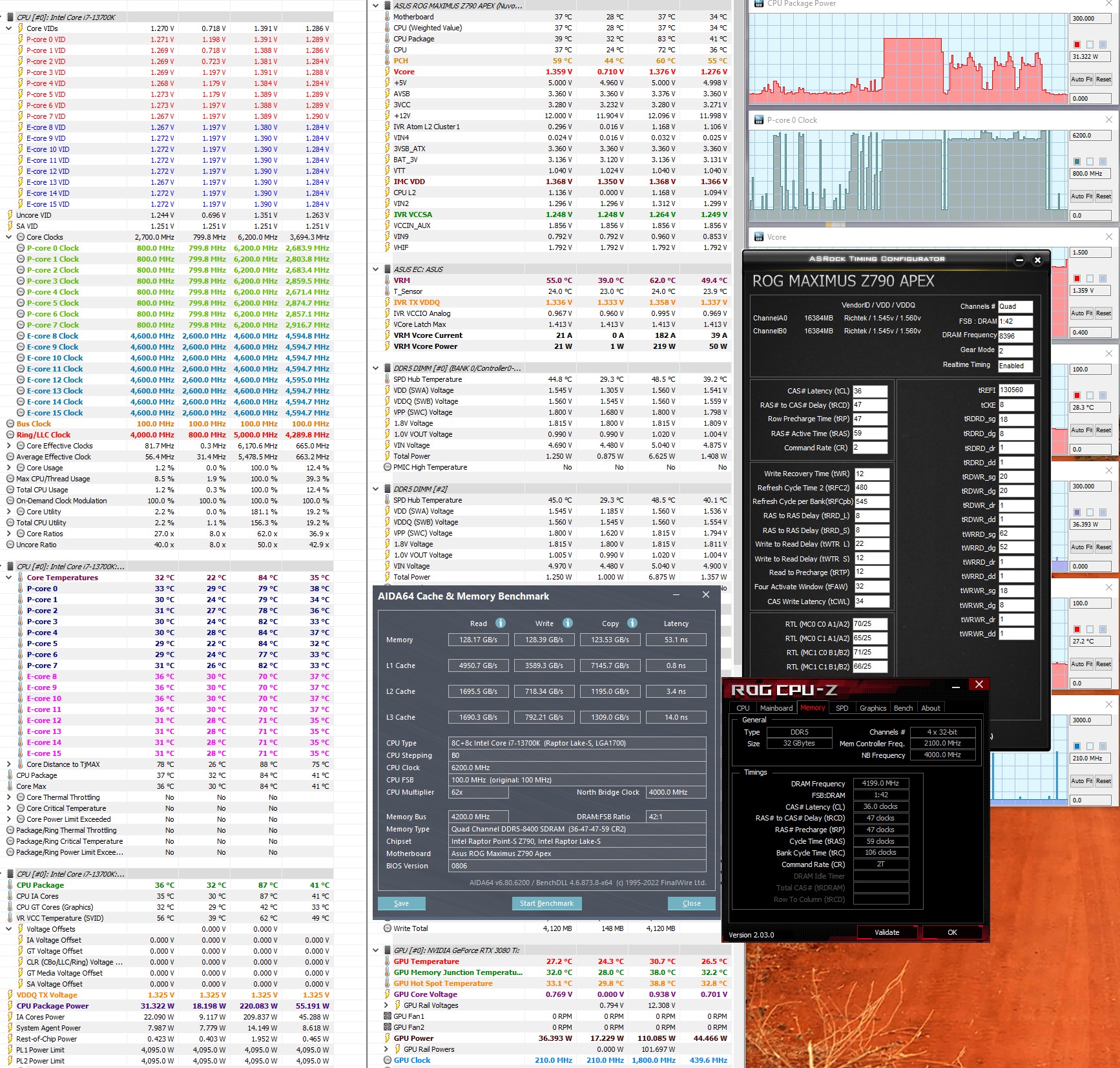Click light blue swatch on CPU Package Power graph

[x=1103, y=45]
